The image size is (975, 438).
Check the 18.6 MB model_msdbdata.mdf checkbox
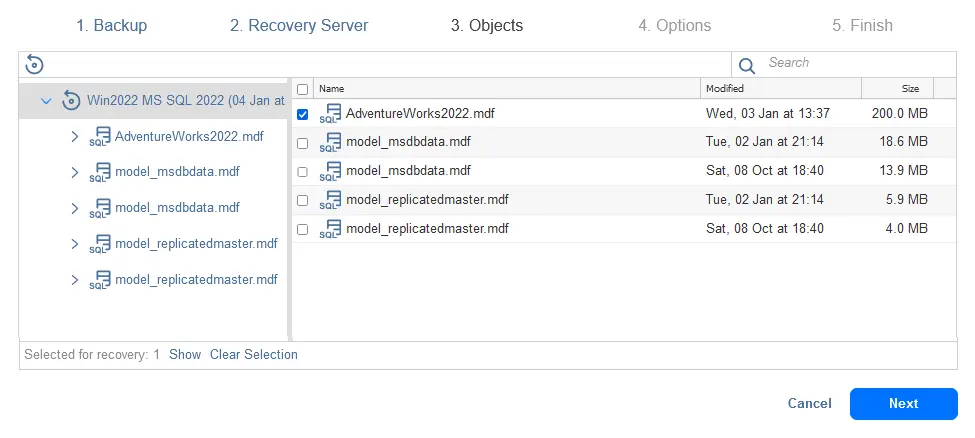302,143
